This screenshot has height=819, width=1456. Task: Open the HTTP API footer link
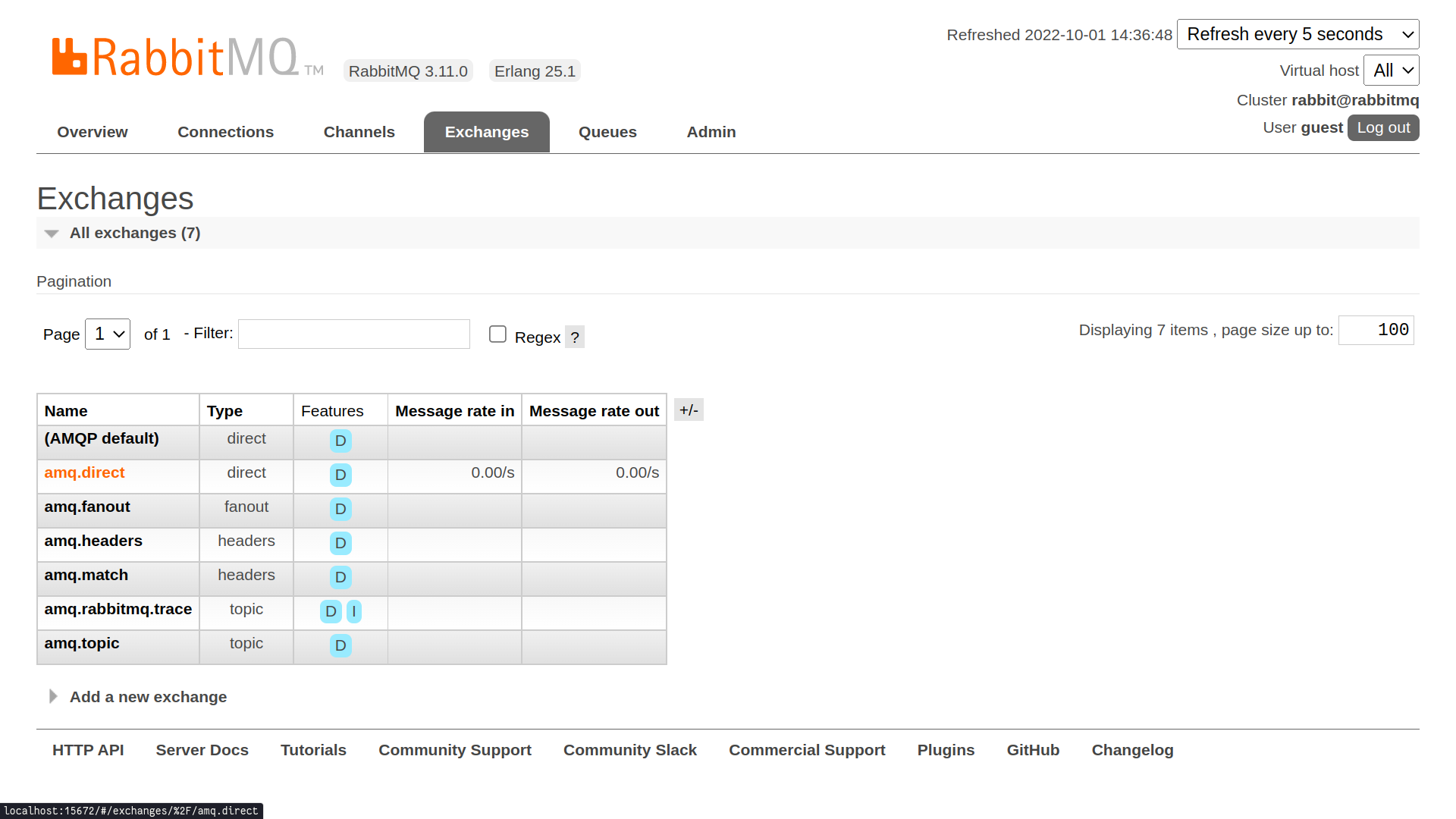click(88, 750)
